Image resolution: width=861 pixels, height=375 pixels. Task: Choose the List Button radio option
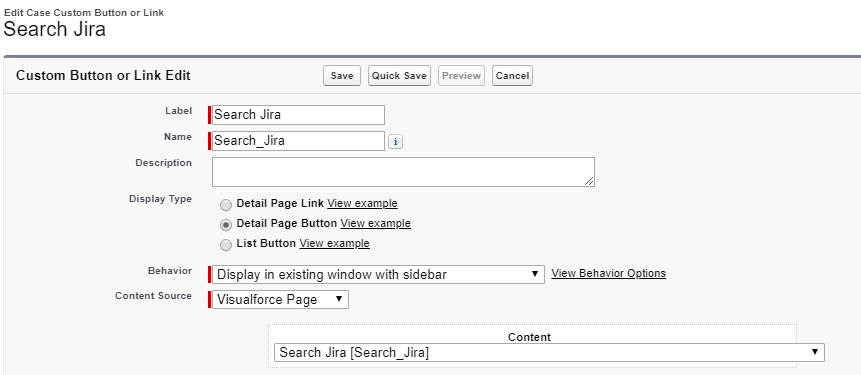point(226,245)
